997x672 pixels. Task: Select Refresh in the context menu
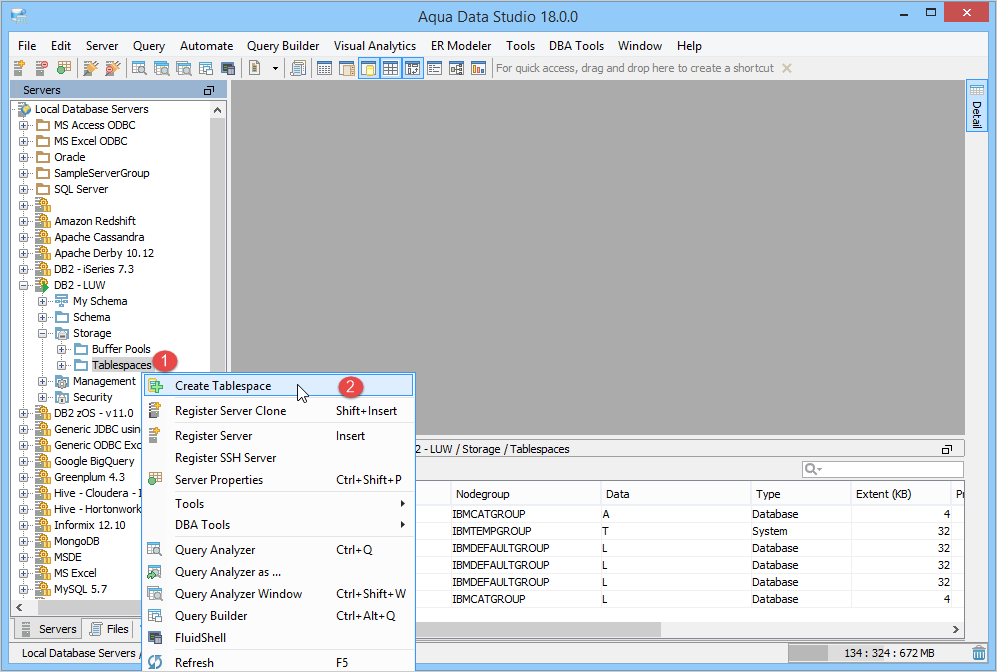[194, 662]
